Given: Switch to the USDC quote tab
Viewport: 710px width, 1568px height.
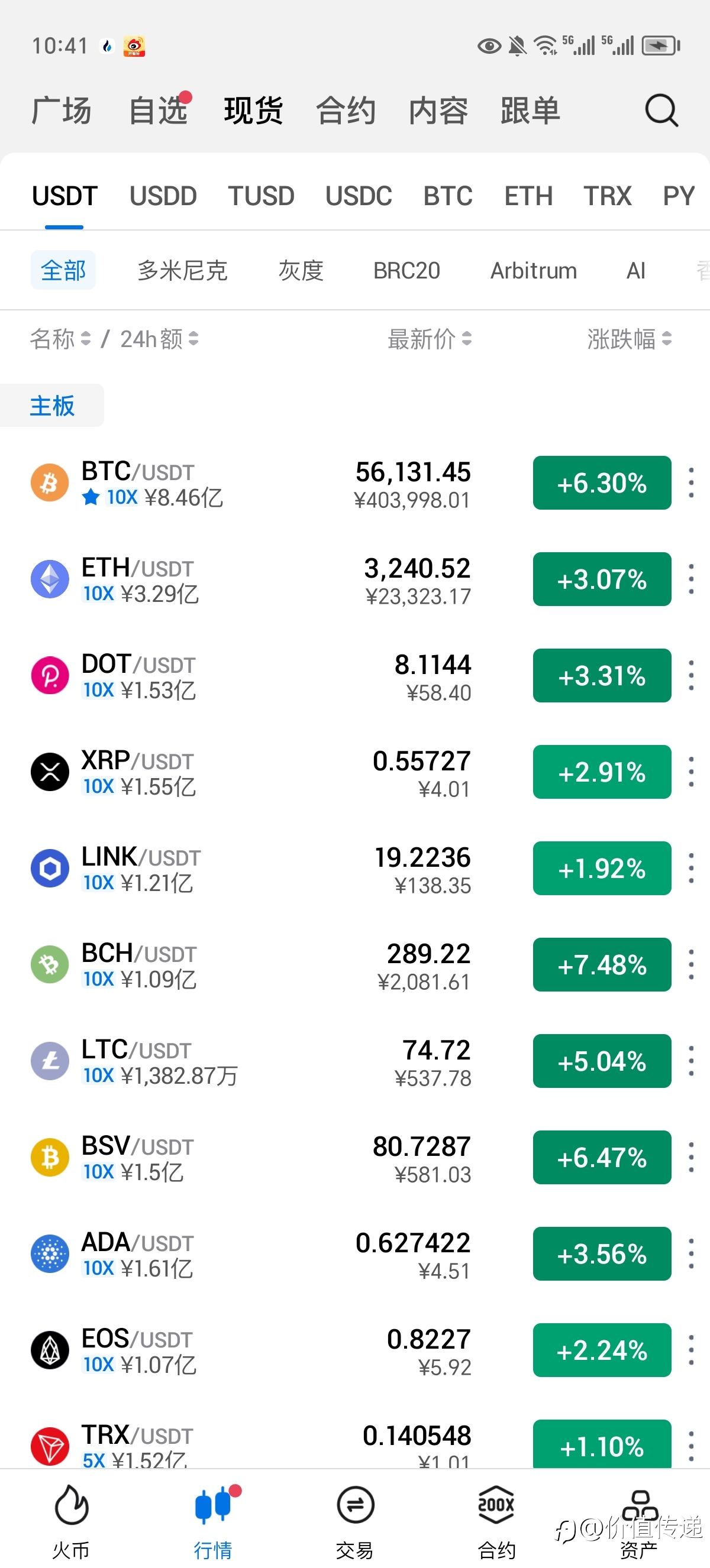Looking at the screenshot, I should pos(359,196).
